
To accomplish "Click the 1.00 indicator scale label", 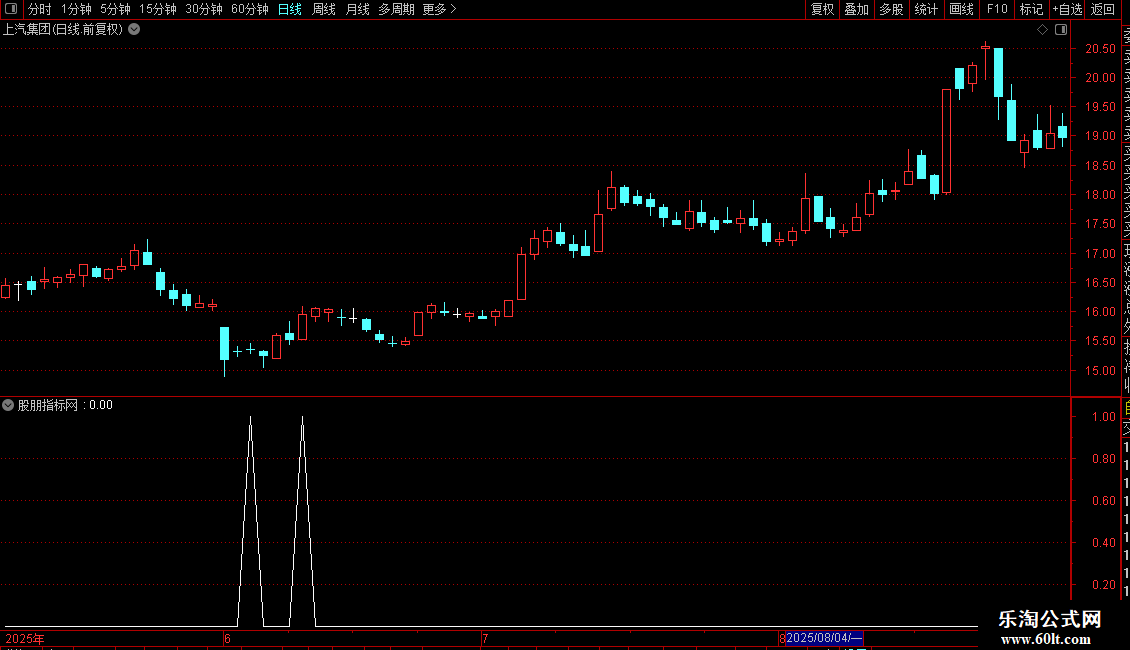I will pos(1104,417).
